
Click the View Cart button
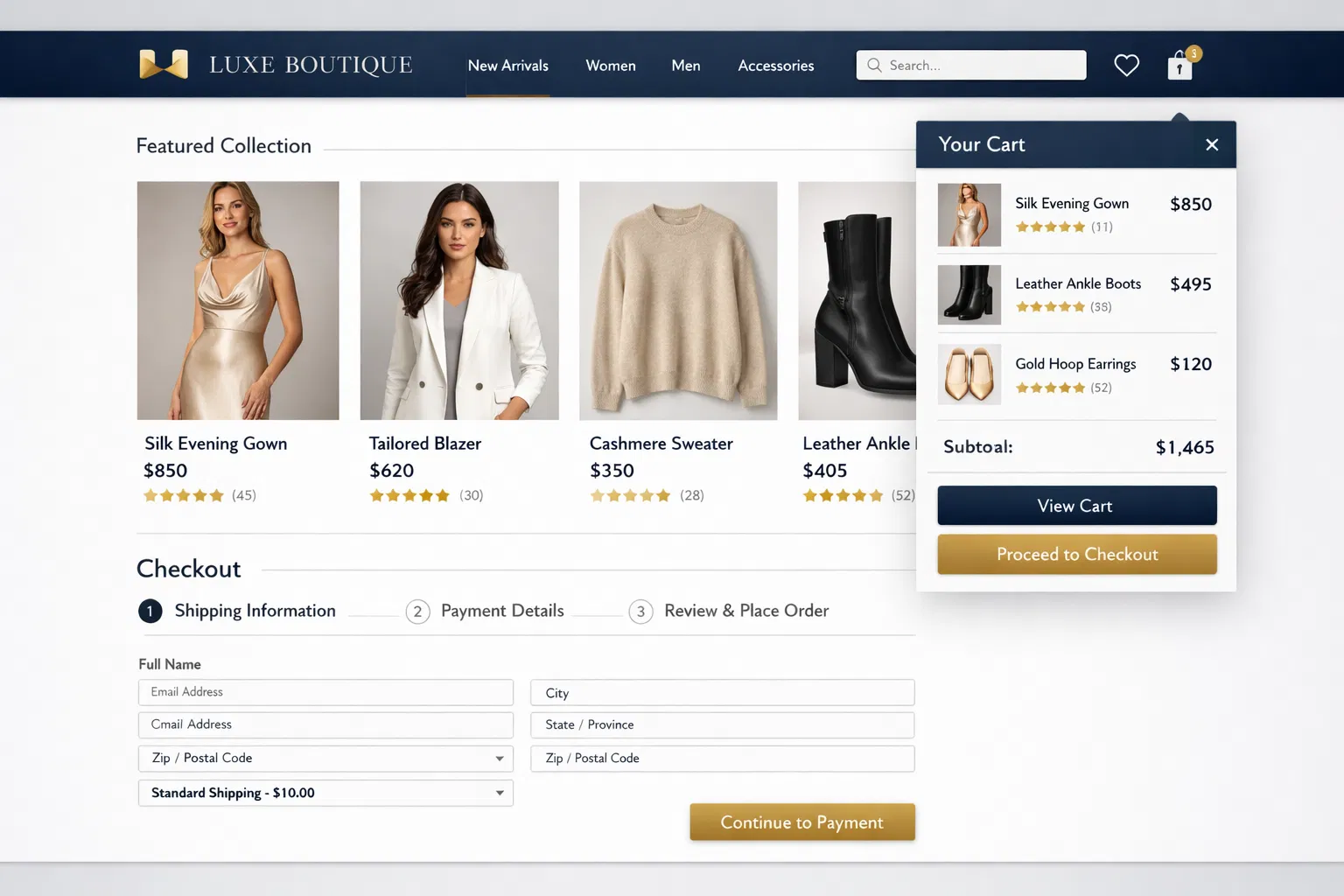click(1076, 505)
